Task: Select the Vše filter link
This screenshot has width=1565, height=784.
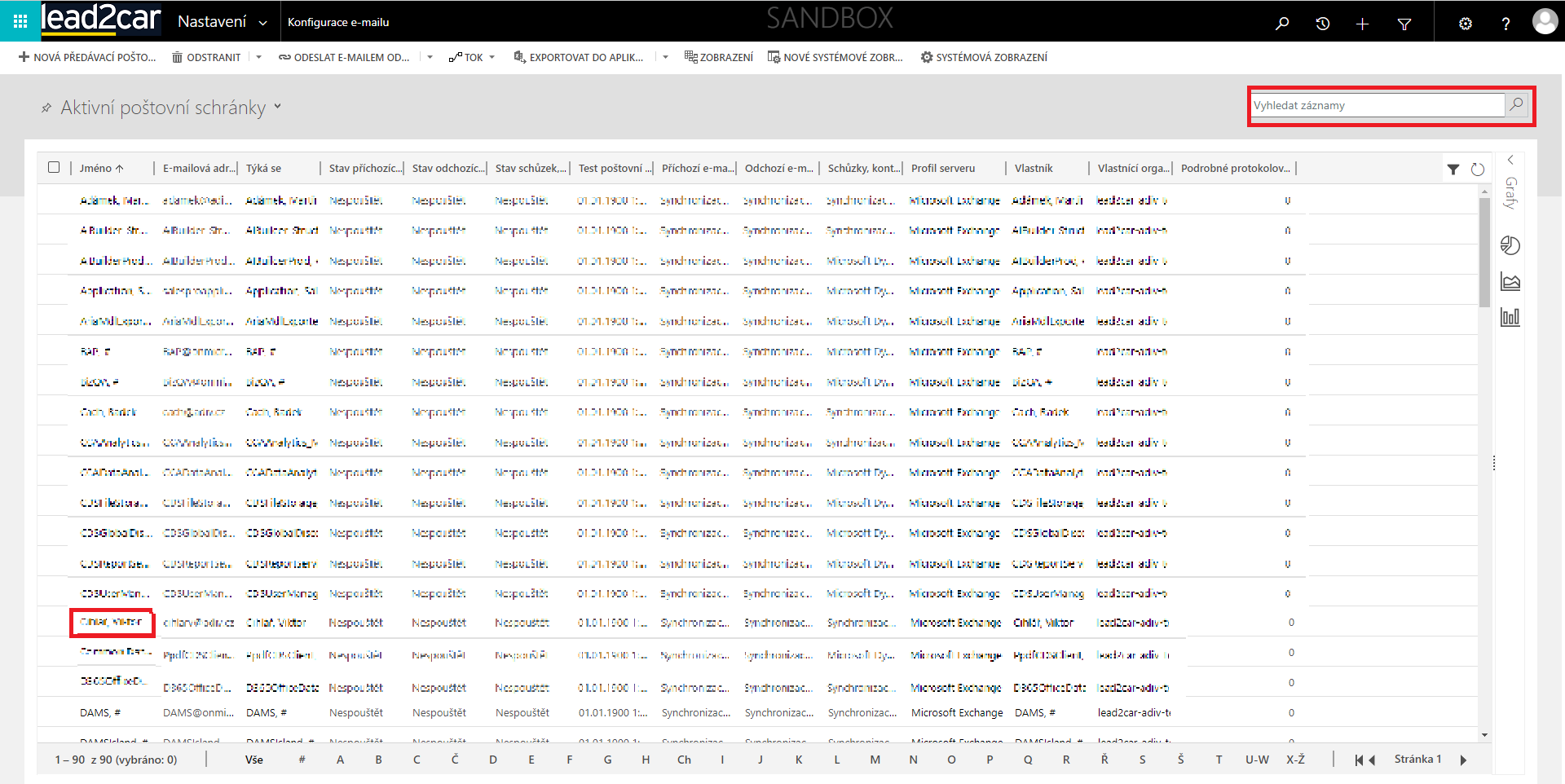Action: click(254, 760)
